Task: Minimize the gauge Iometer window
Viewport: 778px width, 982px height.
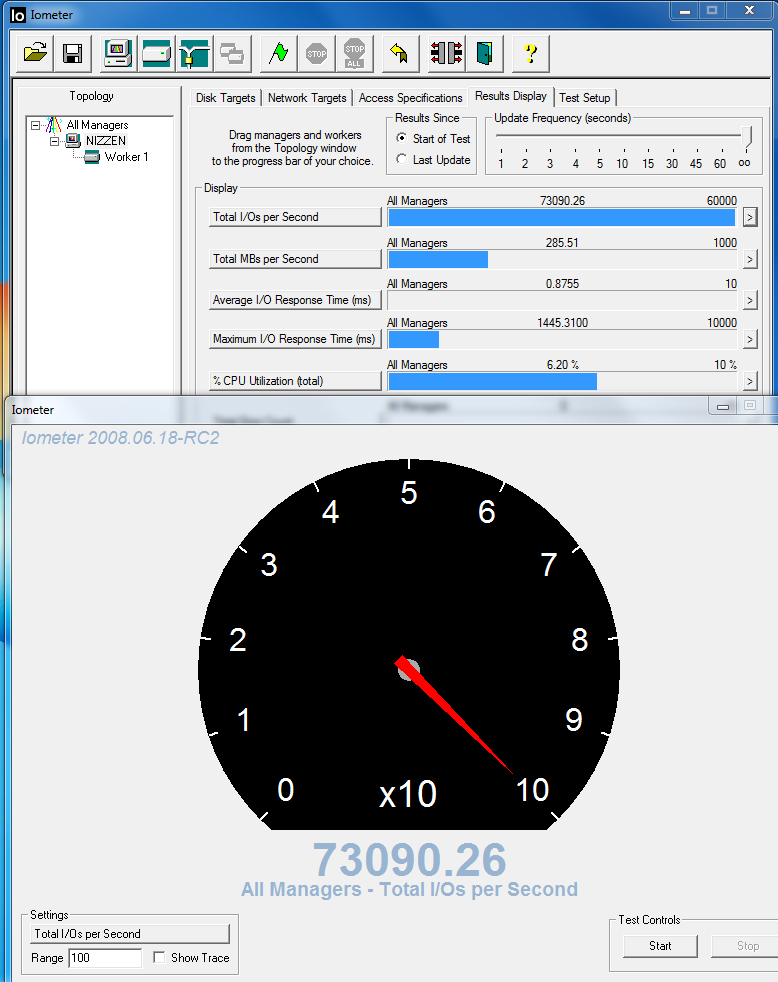Action: click(x=723, y=406)
